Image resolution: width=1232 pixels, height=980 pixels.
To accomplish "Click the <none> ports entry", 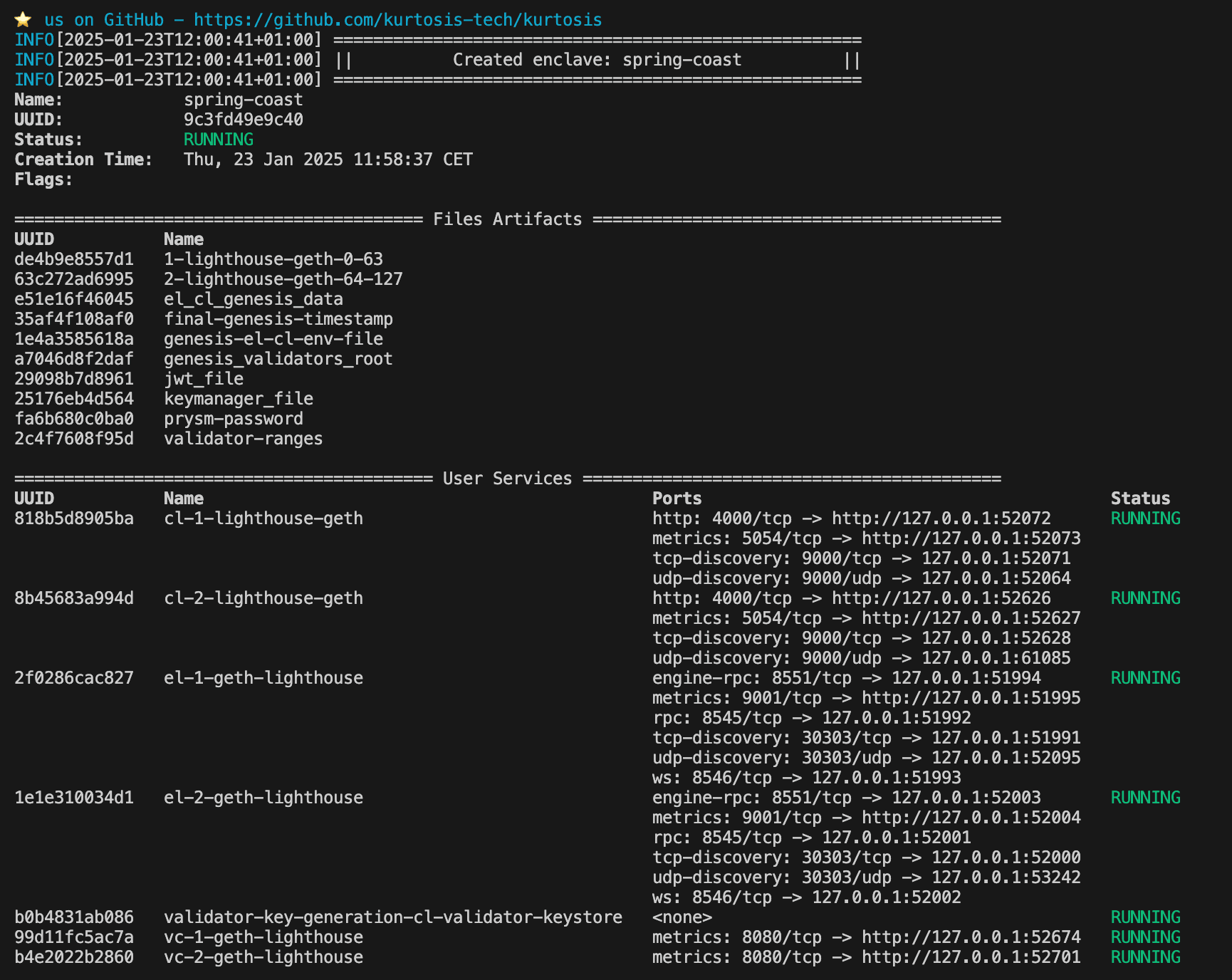I will 682,917.
